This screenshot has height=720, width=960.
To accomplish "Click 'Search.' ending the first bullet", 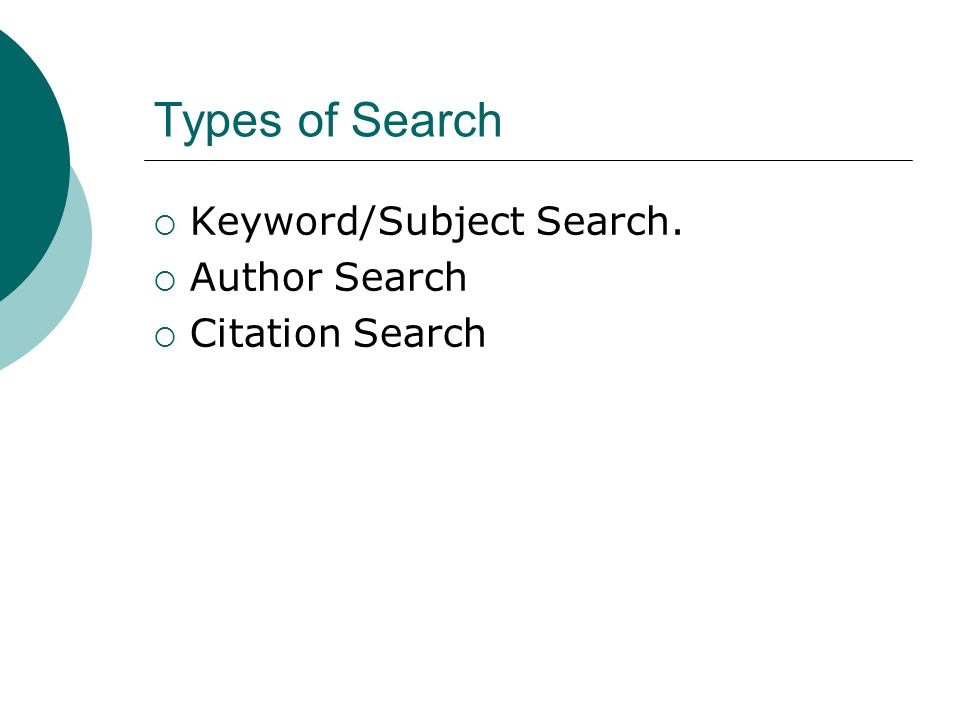I will tap(609, 220).
